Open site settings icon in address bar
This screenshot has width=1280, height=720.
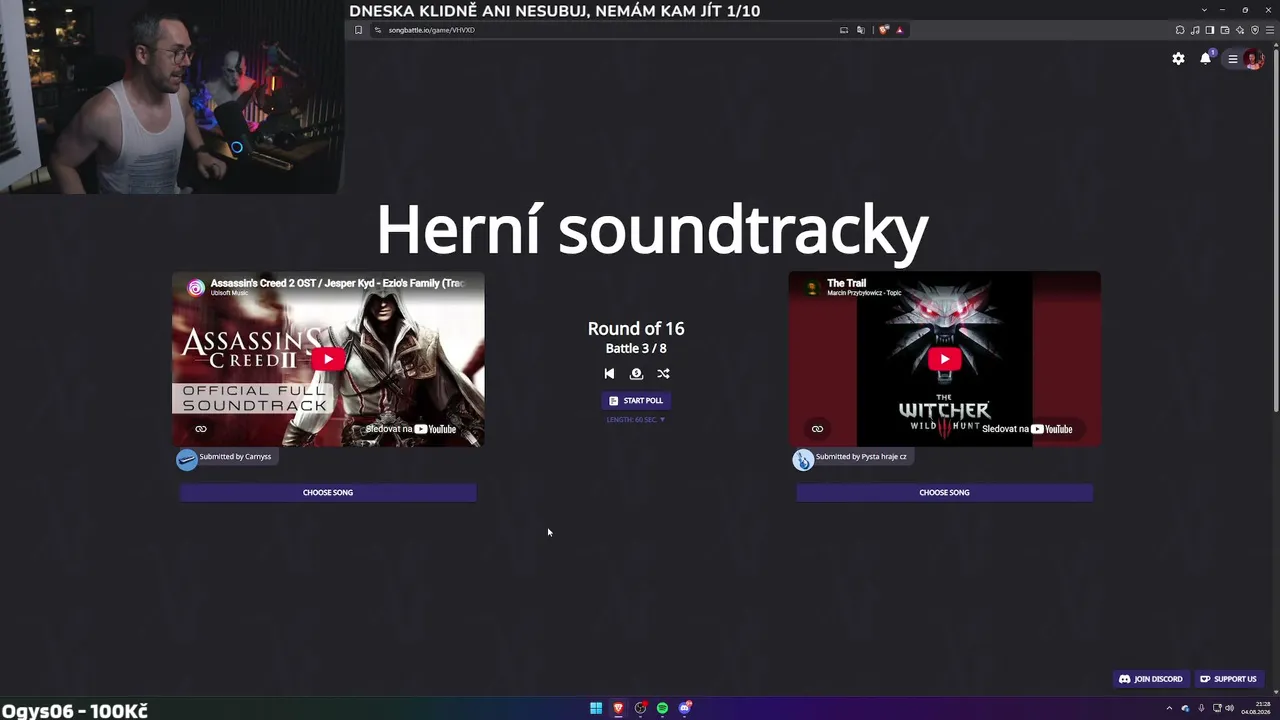pos(378,30)
